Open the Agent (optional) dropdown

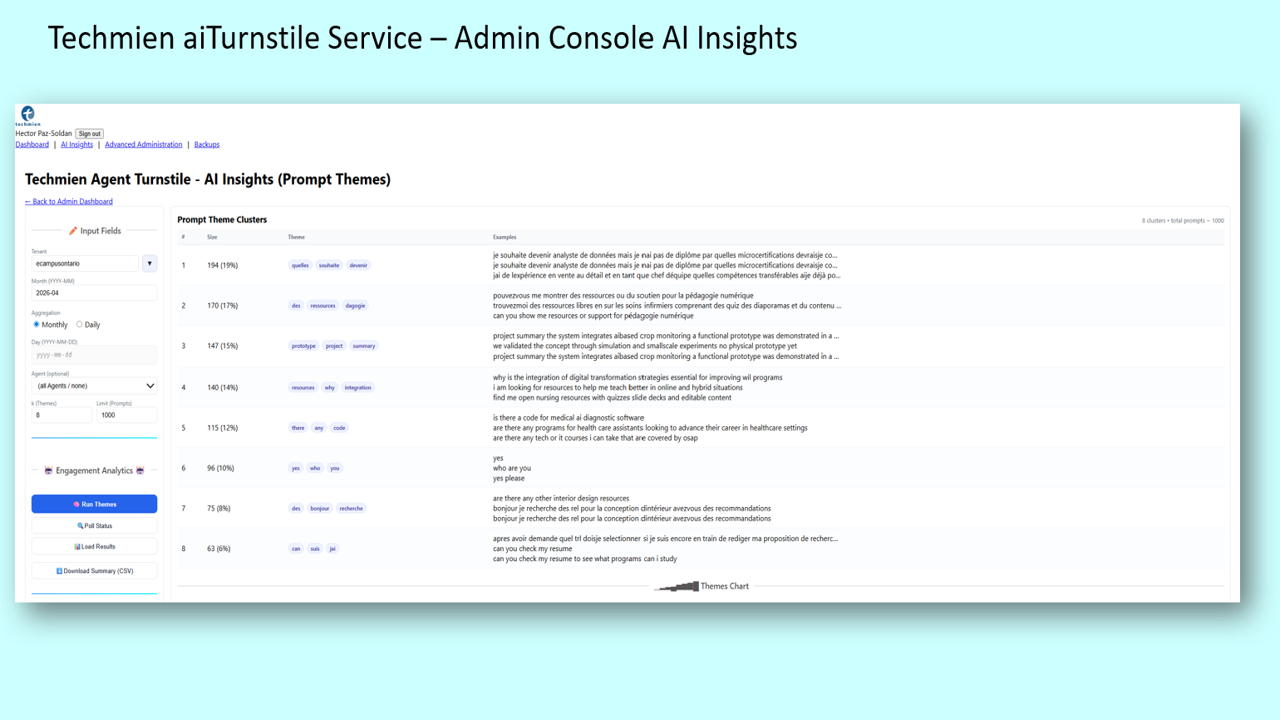pos(94,386)
